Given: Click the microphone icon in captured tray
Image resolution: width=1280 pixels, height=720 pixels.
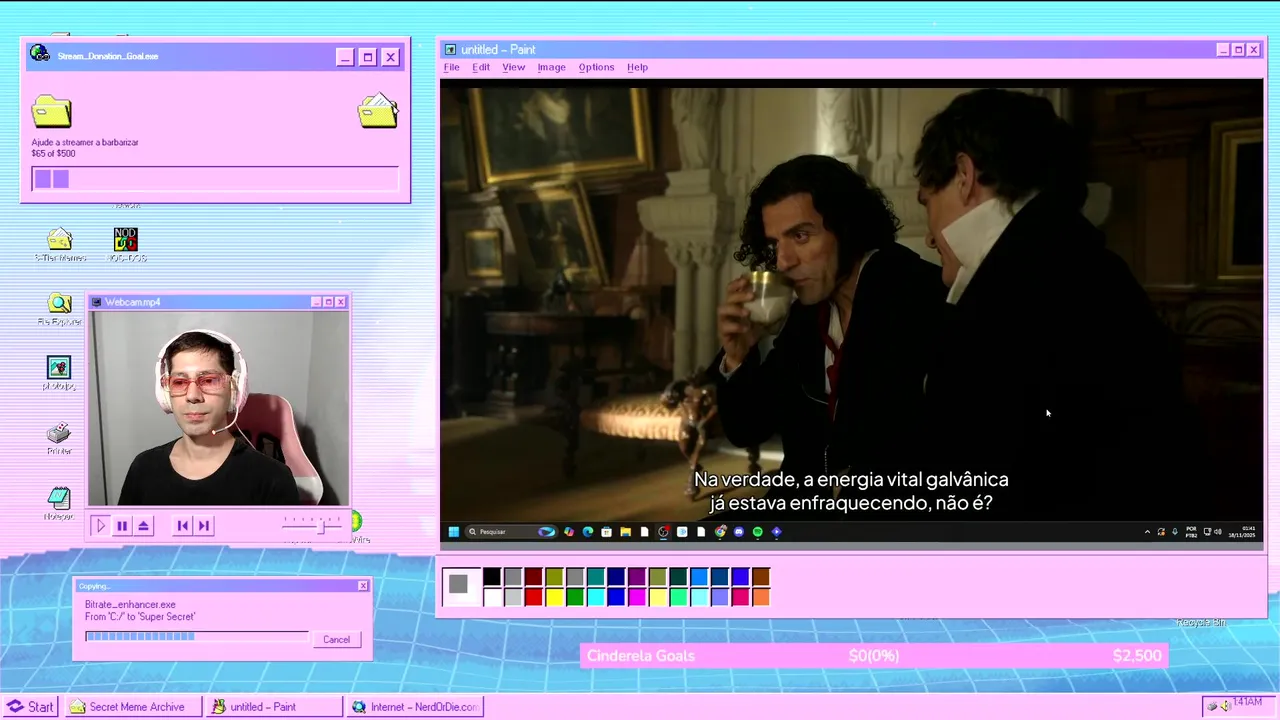Looking at the screenshot, I should (x=1175, y=532).
